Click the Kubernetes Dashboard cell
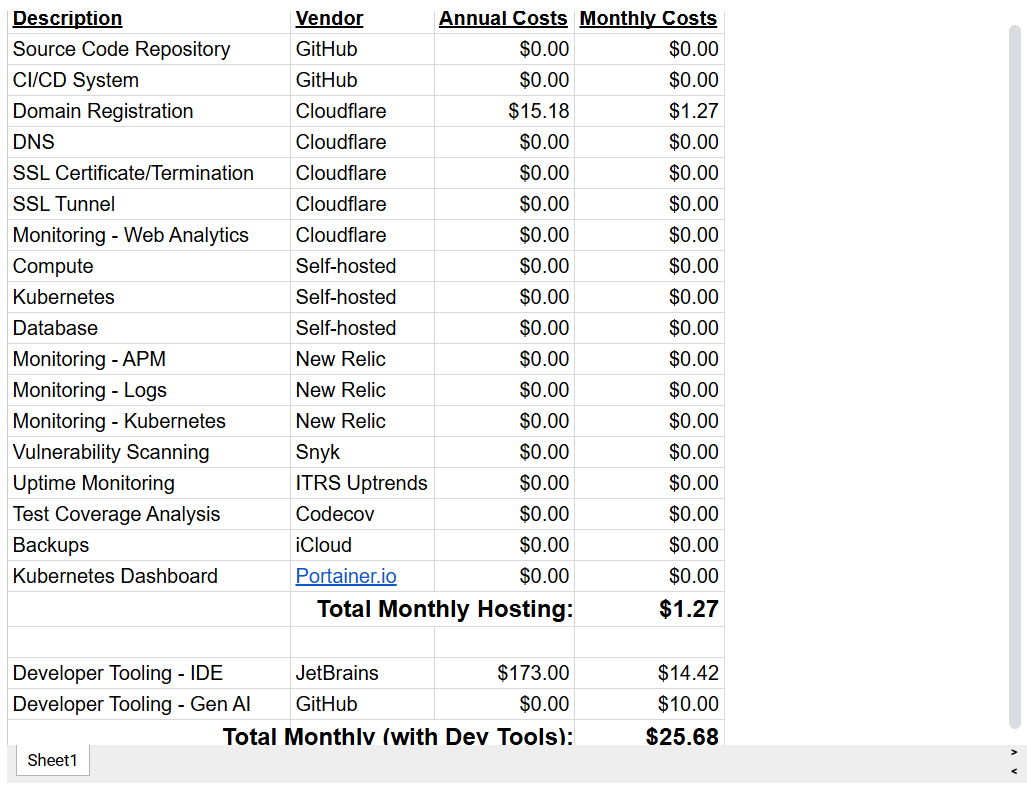 (149, 576)
